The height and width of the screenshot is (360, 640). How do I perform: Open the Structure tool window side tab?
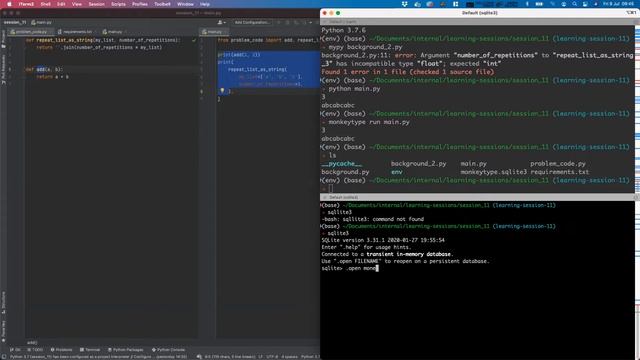[3, 302]
